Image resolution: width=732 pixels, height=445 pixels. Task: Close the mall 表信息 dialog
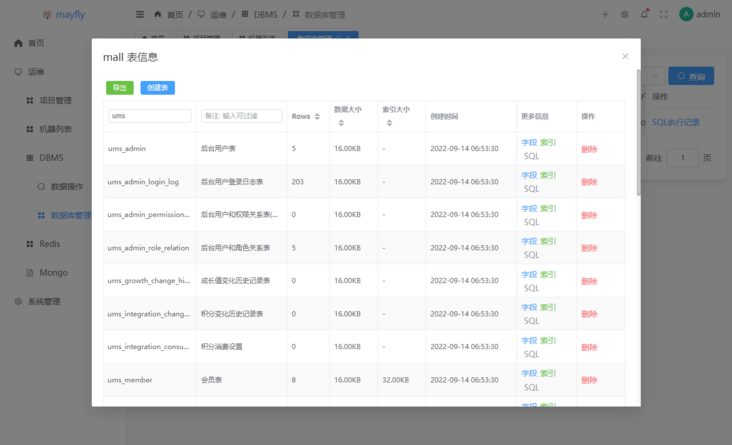[625, 57]
